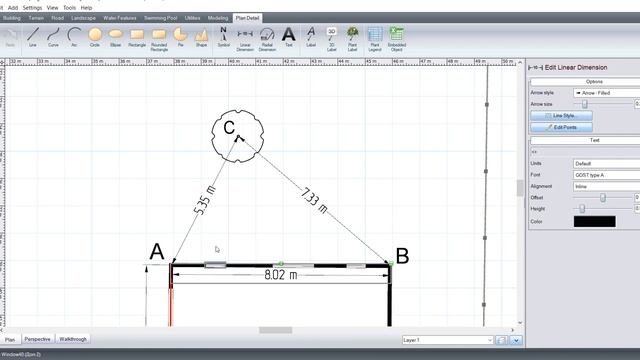
Task: Click the 5.35 m dimension label
Action: pos(204,200)
